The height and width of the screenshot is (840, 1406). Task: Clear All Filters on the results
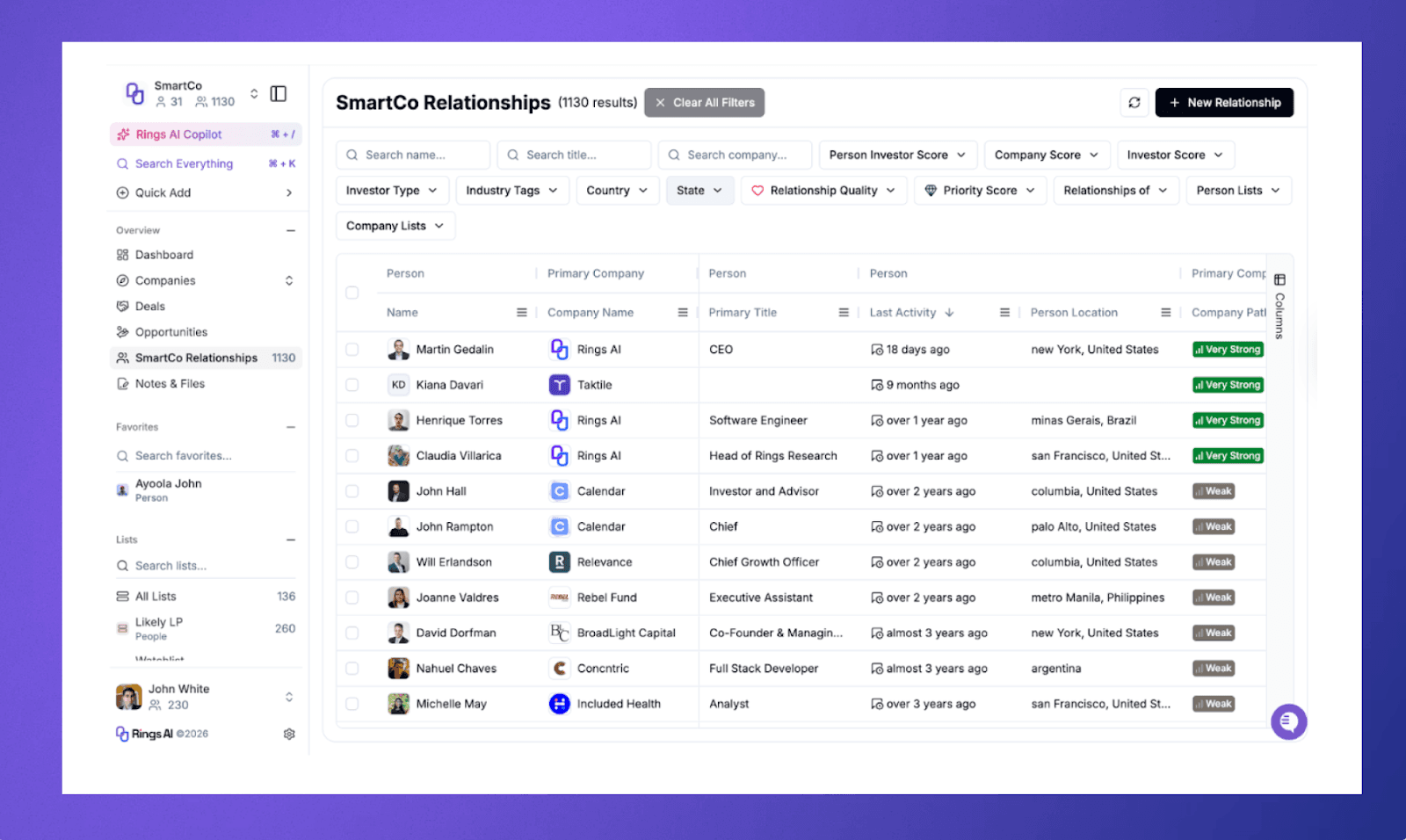[704, 102]
